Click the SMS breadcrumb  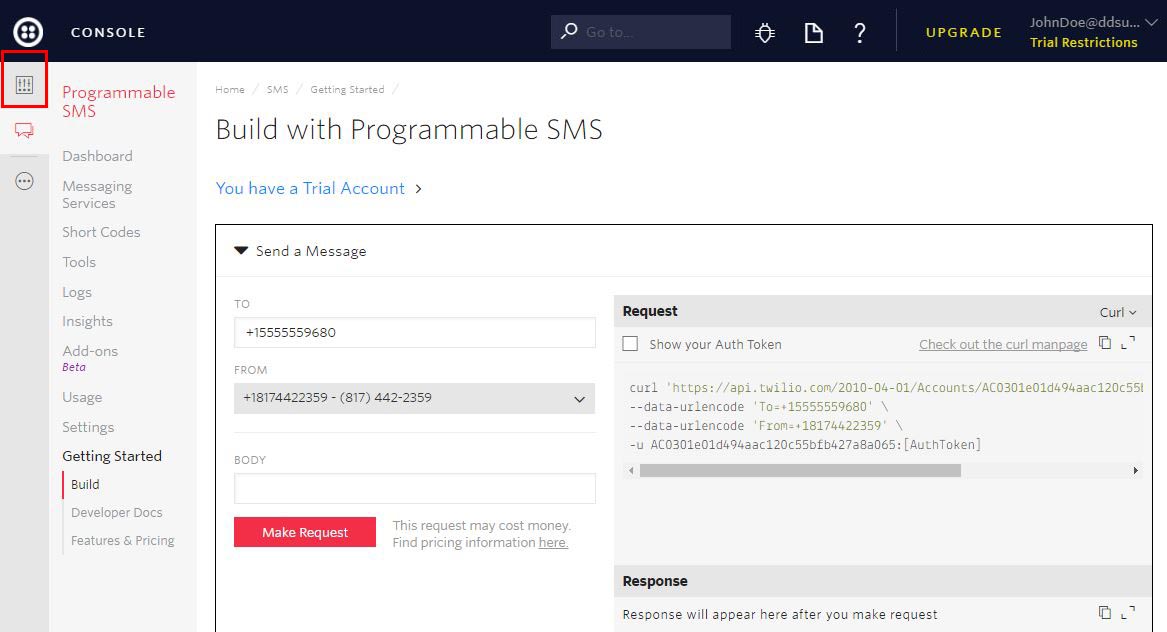(x=278, y=89)
